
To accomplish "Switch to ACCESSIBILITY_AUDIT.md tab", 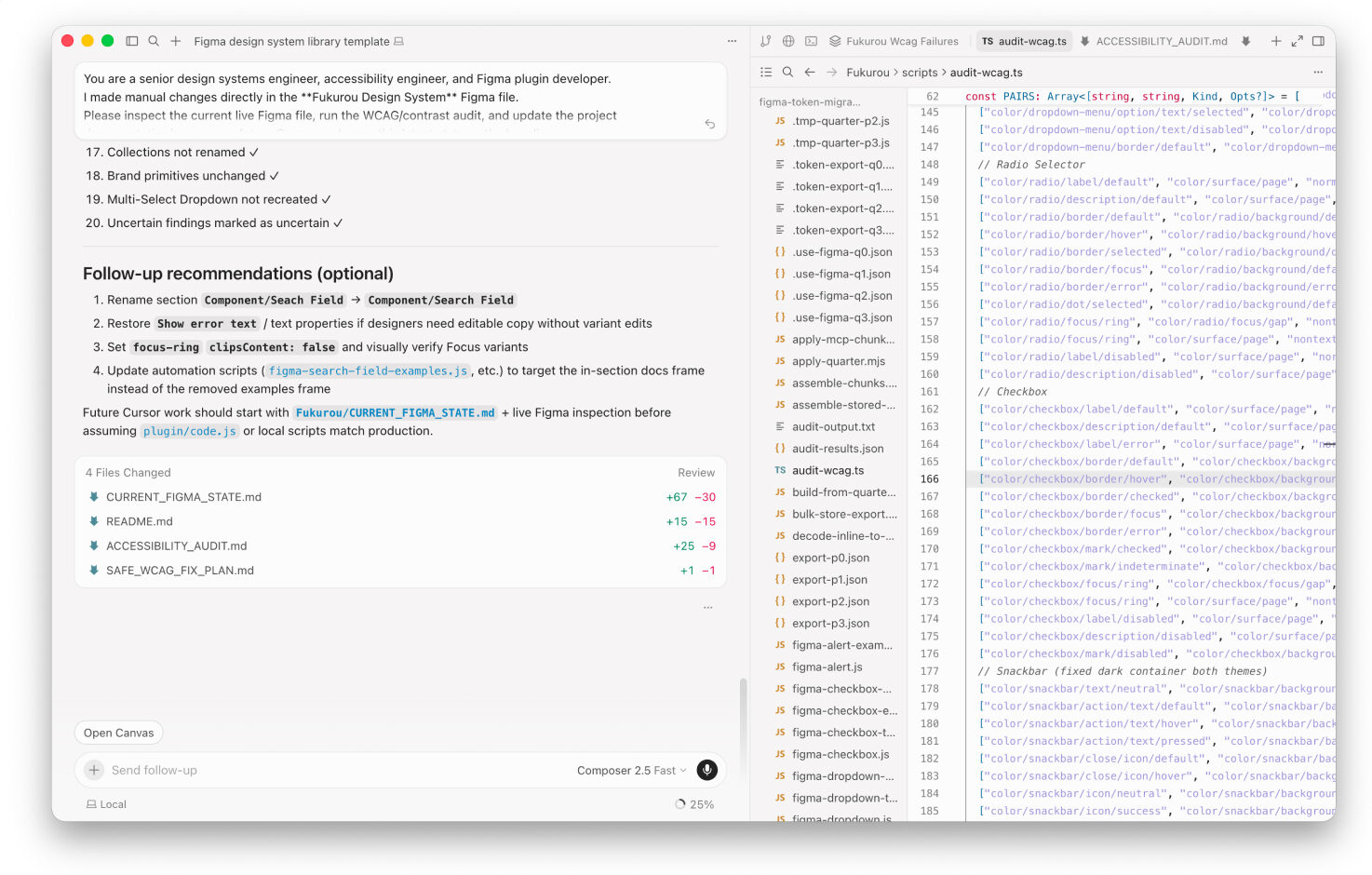I will [1153, 41].
